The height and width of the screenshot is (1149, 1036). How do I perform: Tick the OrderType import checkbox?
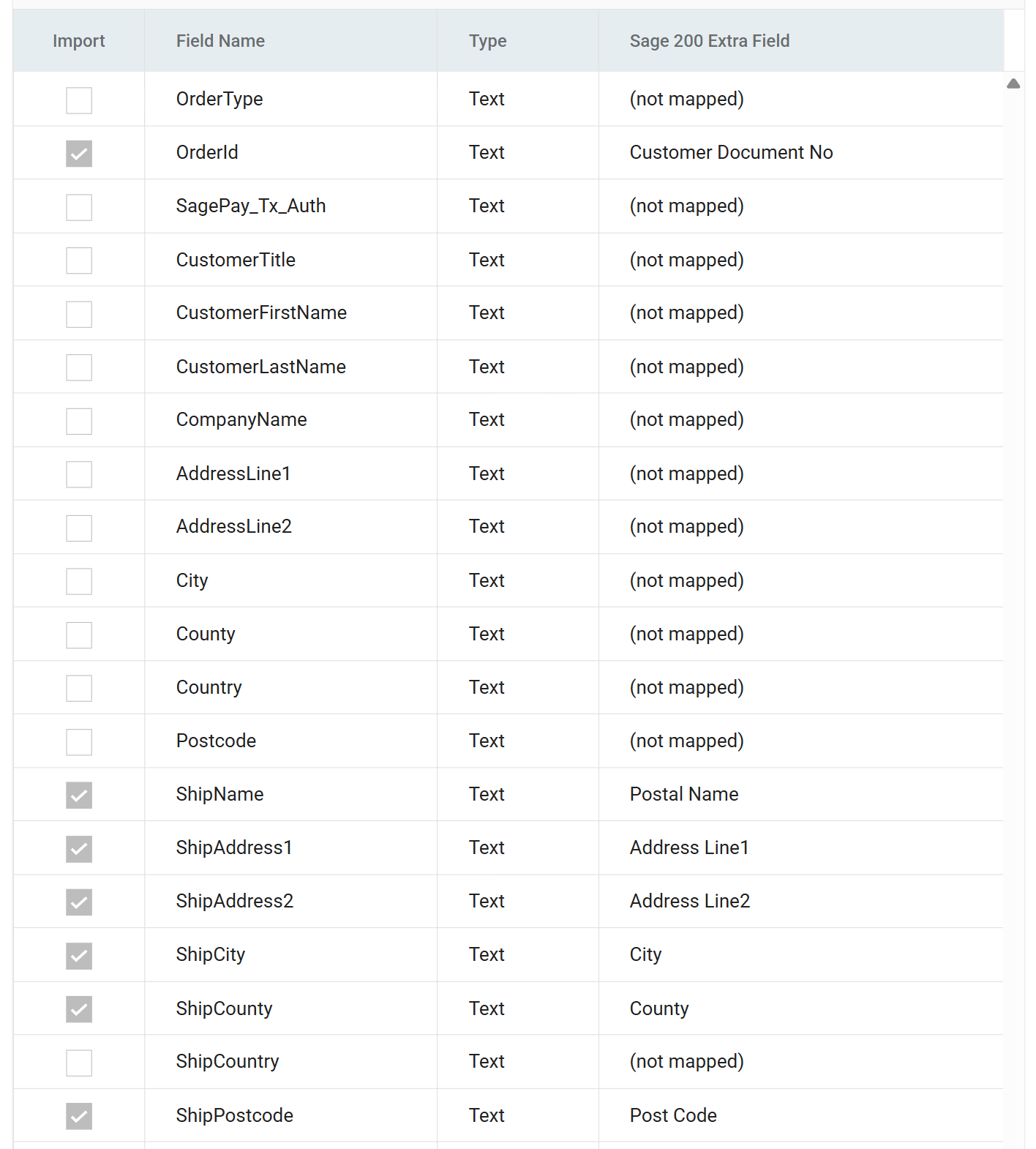click(79, 100)
